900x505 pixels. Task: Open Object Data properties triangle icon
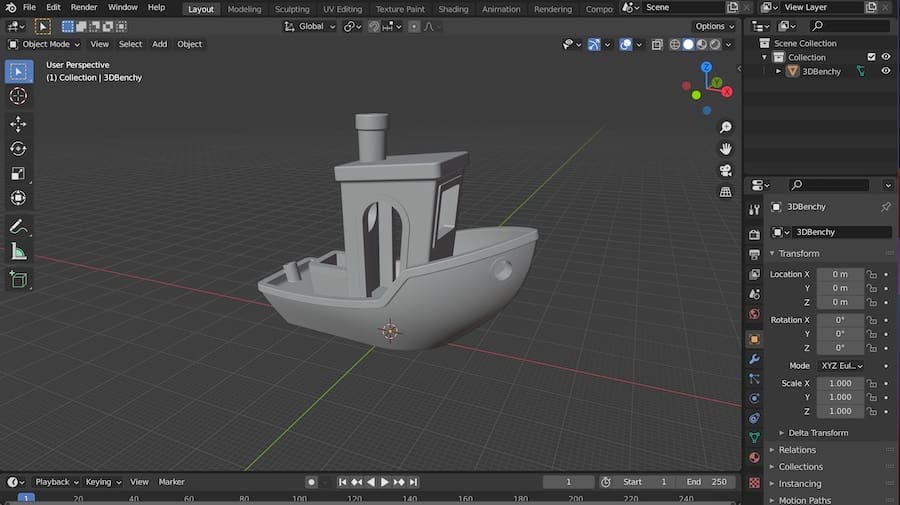point(754,438)
